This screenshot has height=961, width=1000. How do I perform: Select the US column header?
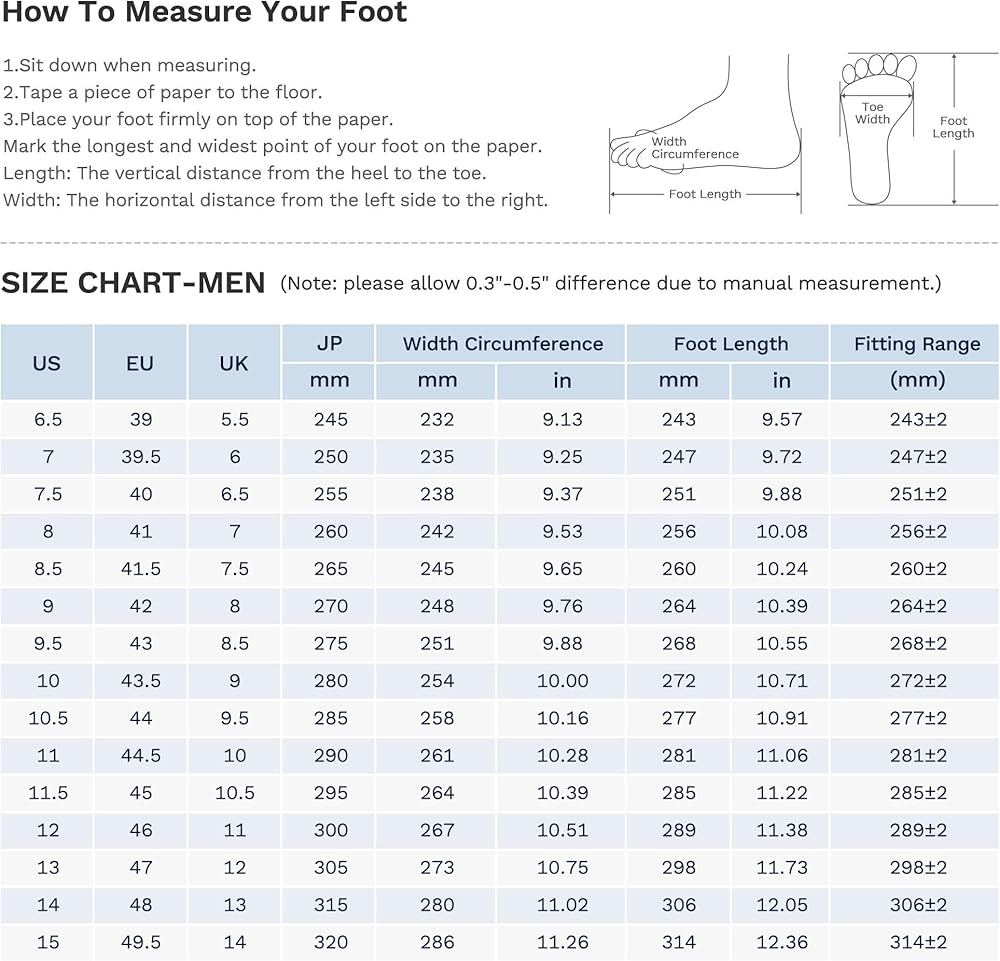(47, 362)
